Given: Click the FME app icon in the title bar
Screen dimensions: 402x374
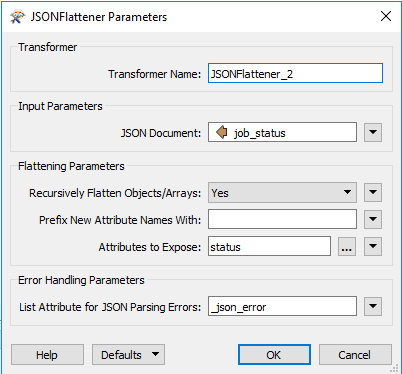Looking at the screenshot, I should pyautogui.click(x=18, y=17).
